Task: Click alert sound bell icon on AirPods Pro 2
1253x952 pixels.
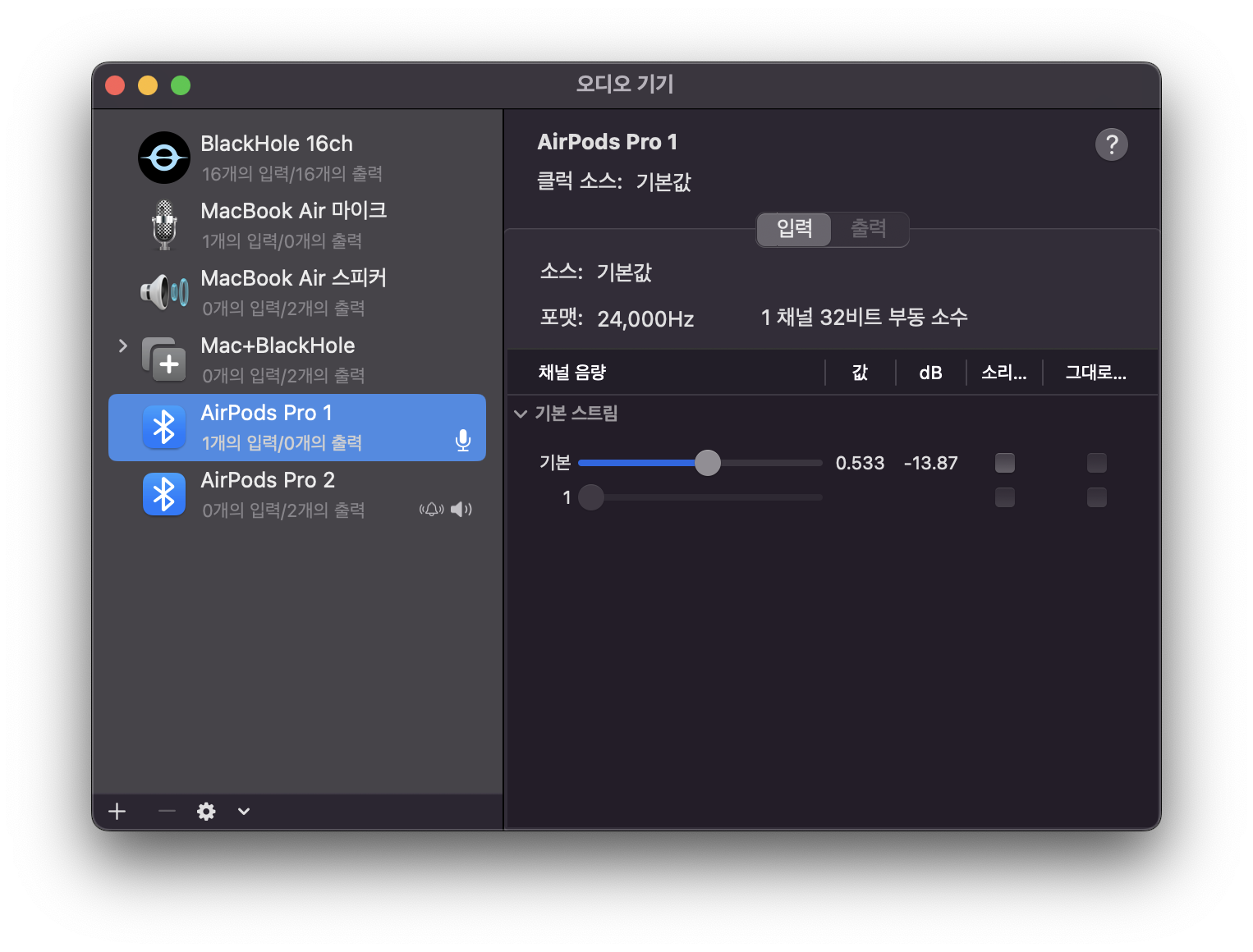Action: [432, 510]
